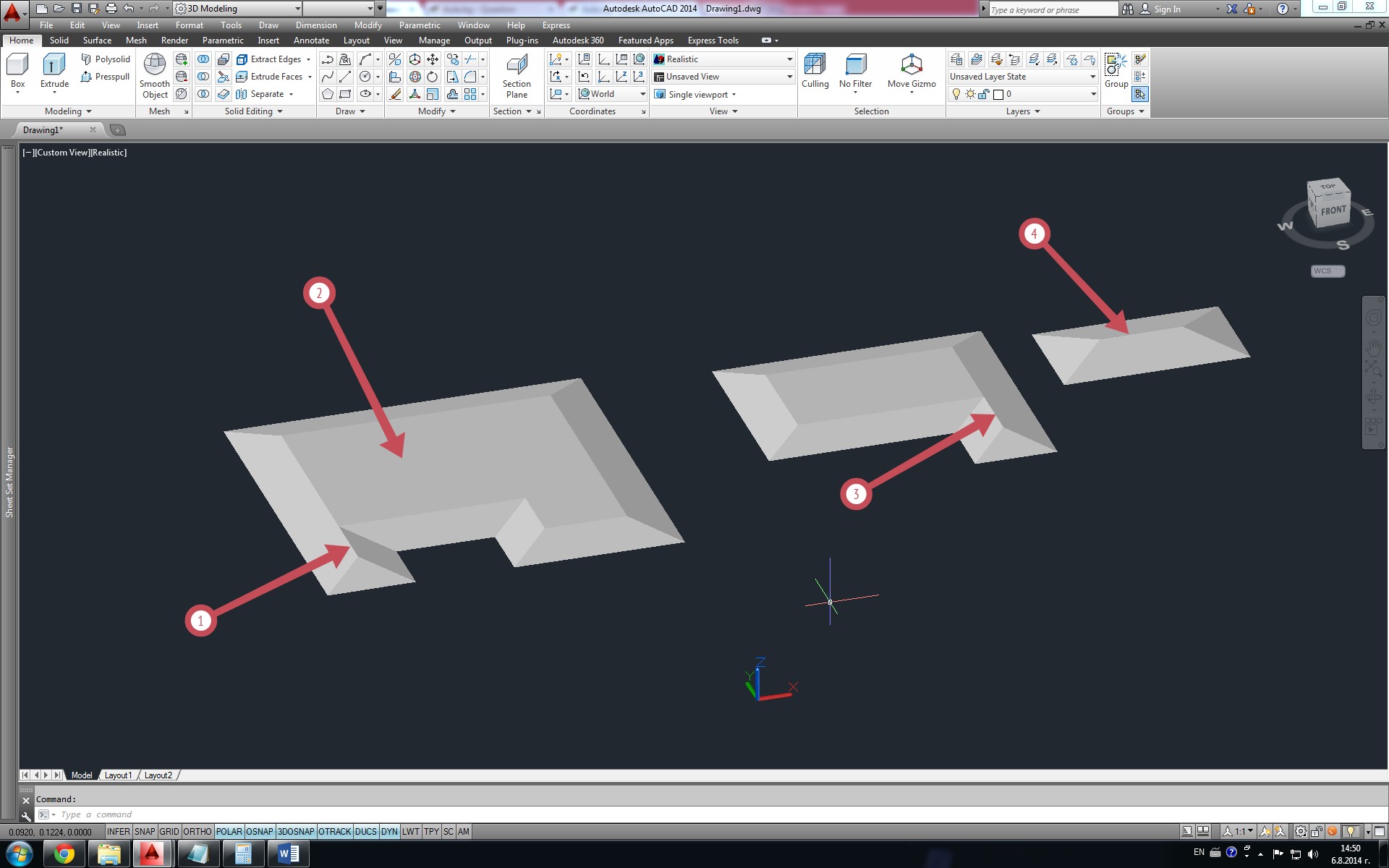Click the Drawing1 file tab

(43, 130)
